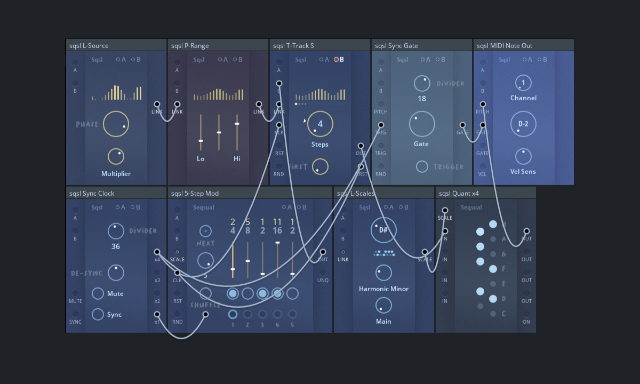Toggle the F note in Quant x4
This screenshot has height=384, width=640.
coord(493,269)
